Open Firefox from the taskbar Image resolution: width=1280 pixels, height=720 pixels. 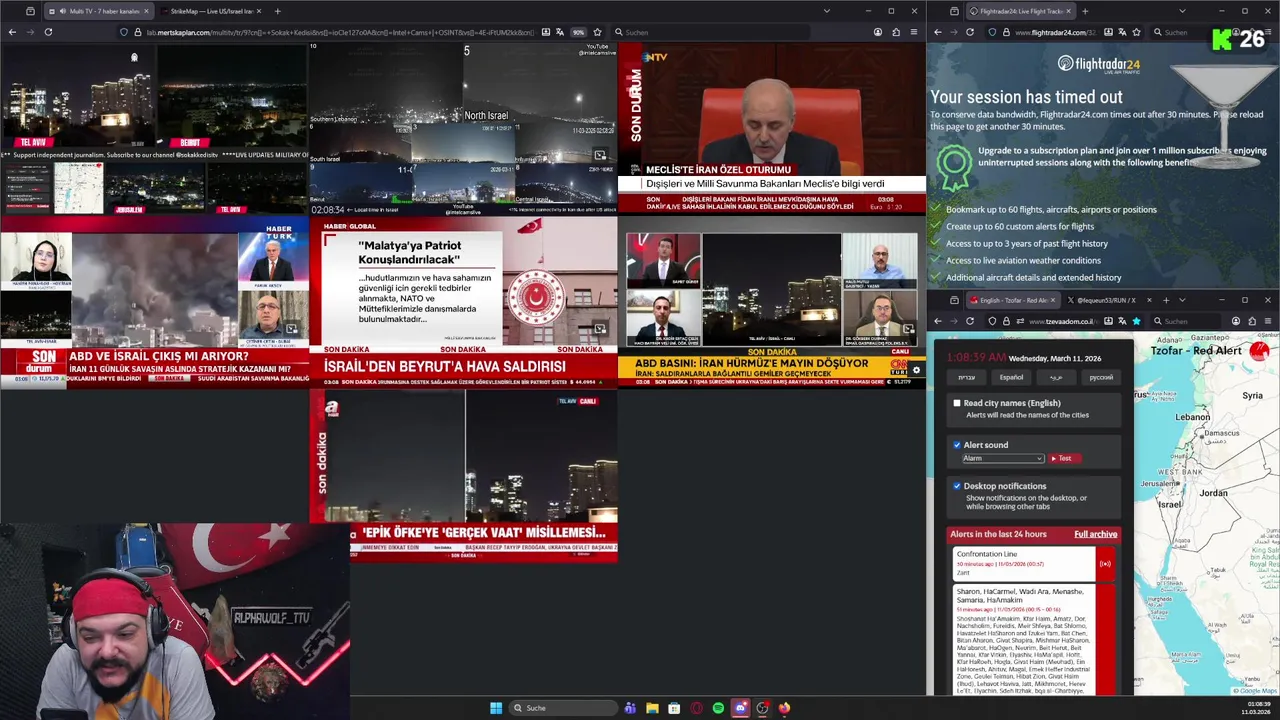784,708
